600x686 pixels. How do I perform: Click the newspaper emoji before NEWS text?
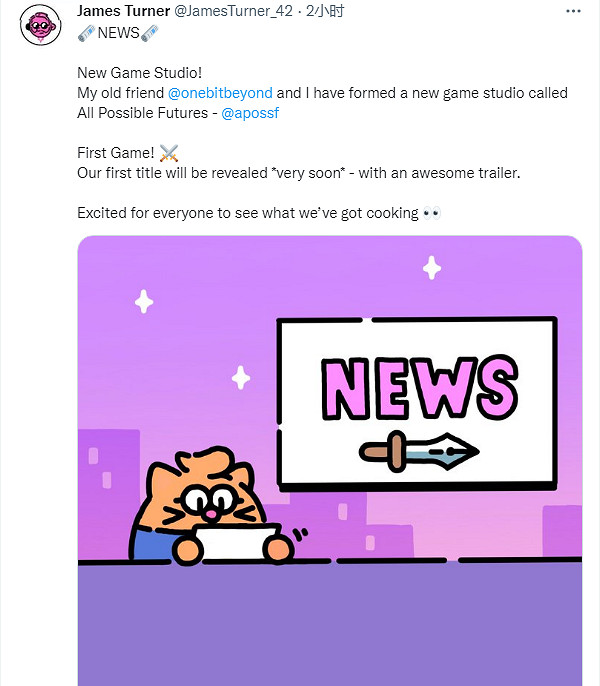click(x=86, y=33)
